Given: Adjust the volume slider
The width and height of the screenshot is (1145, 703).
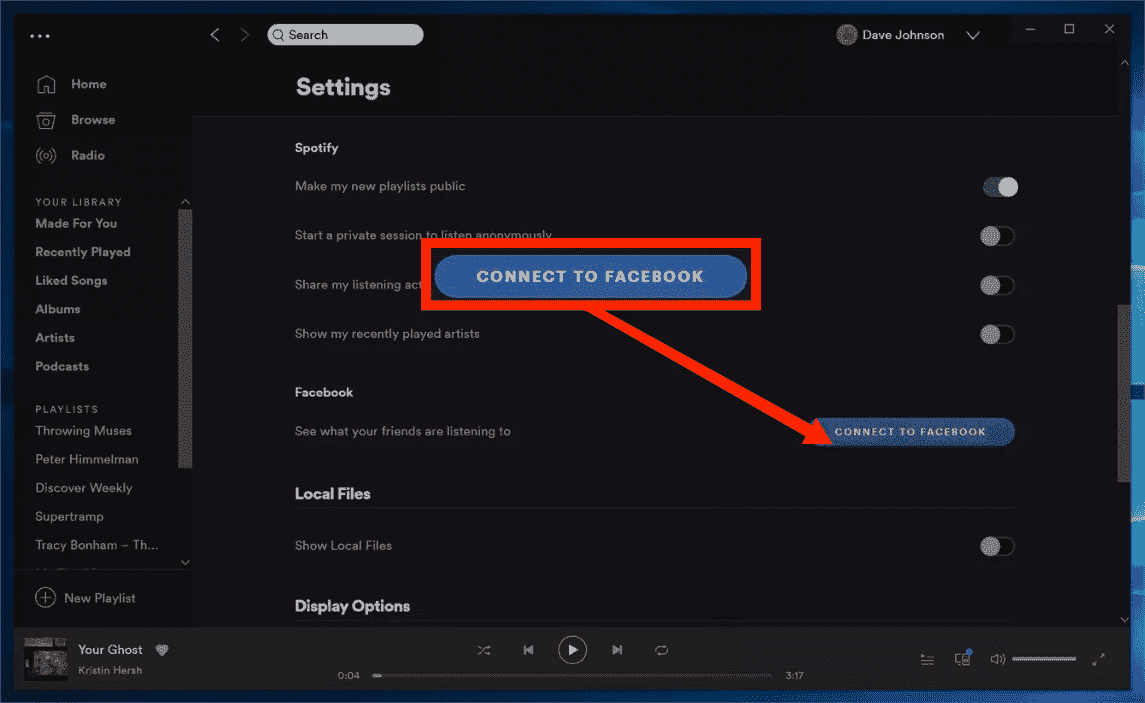Looking at the screenshot, I should 1043,659.
